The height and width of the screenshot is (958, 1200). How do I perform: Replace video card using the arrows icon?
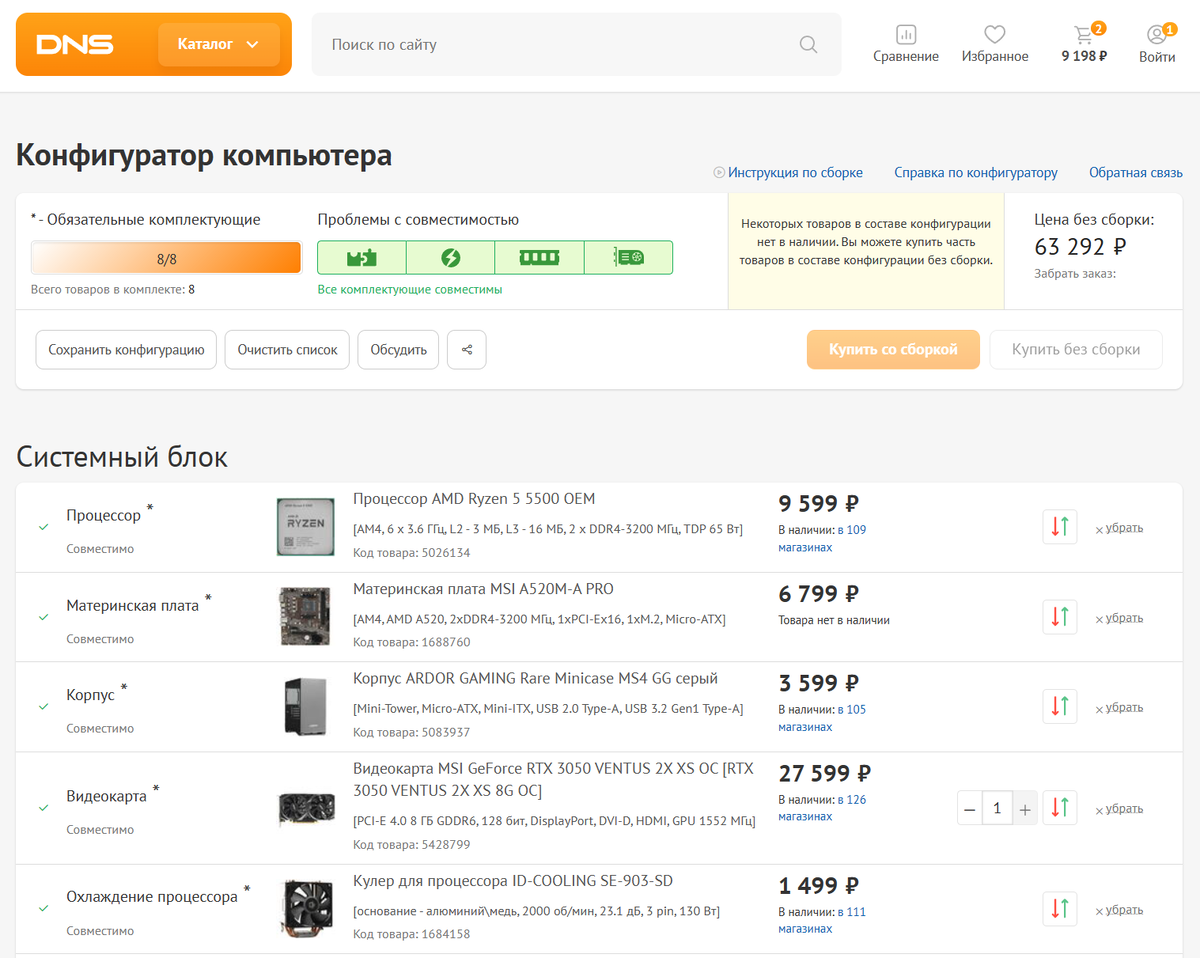[x=1060, y=808]
